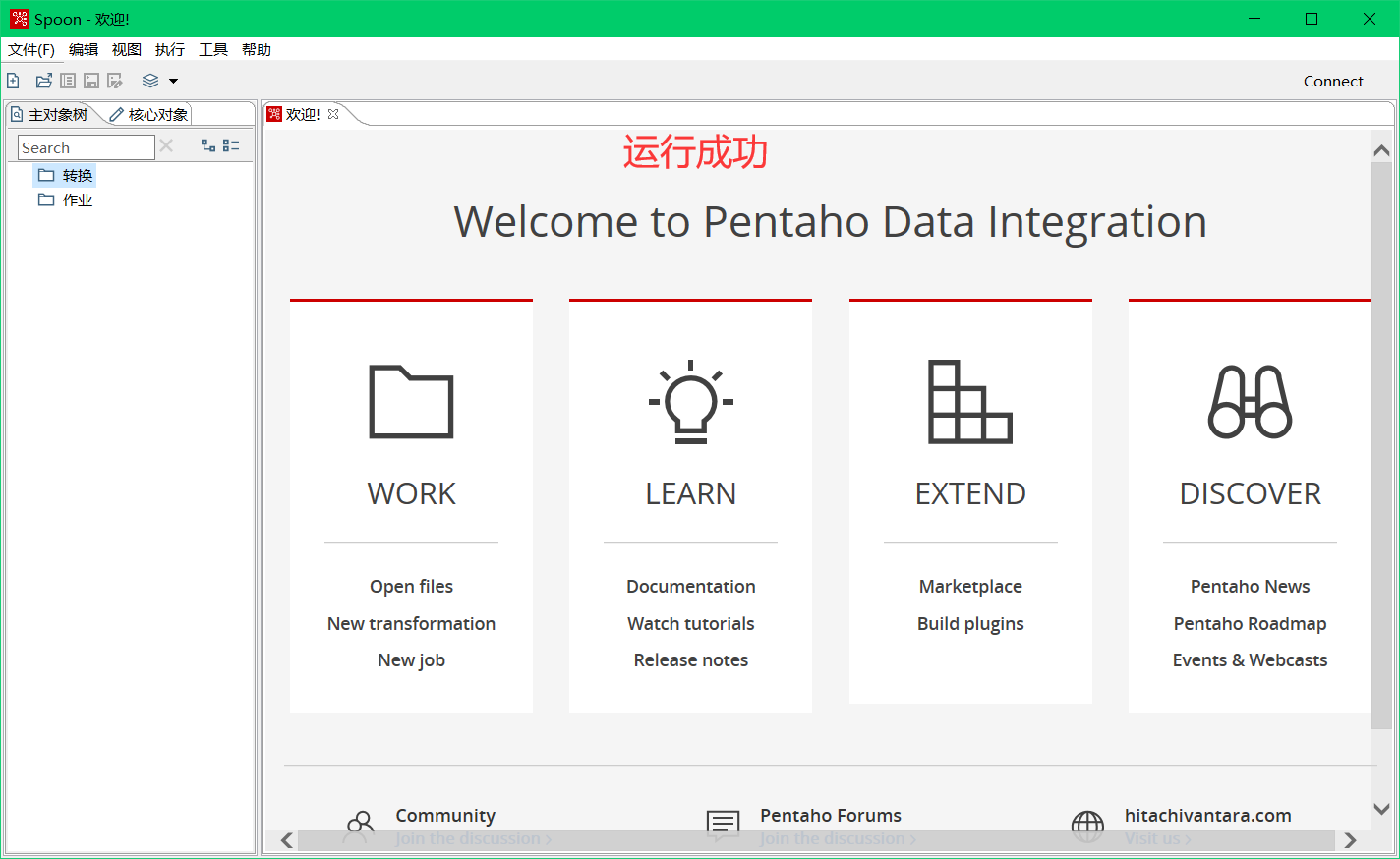Click the collapse all tree icon
Viewport: 1400px width, 859px height.
point(231,145)
